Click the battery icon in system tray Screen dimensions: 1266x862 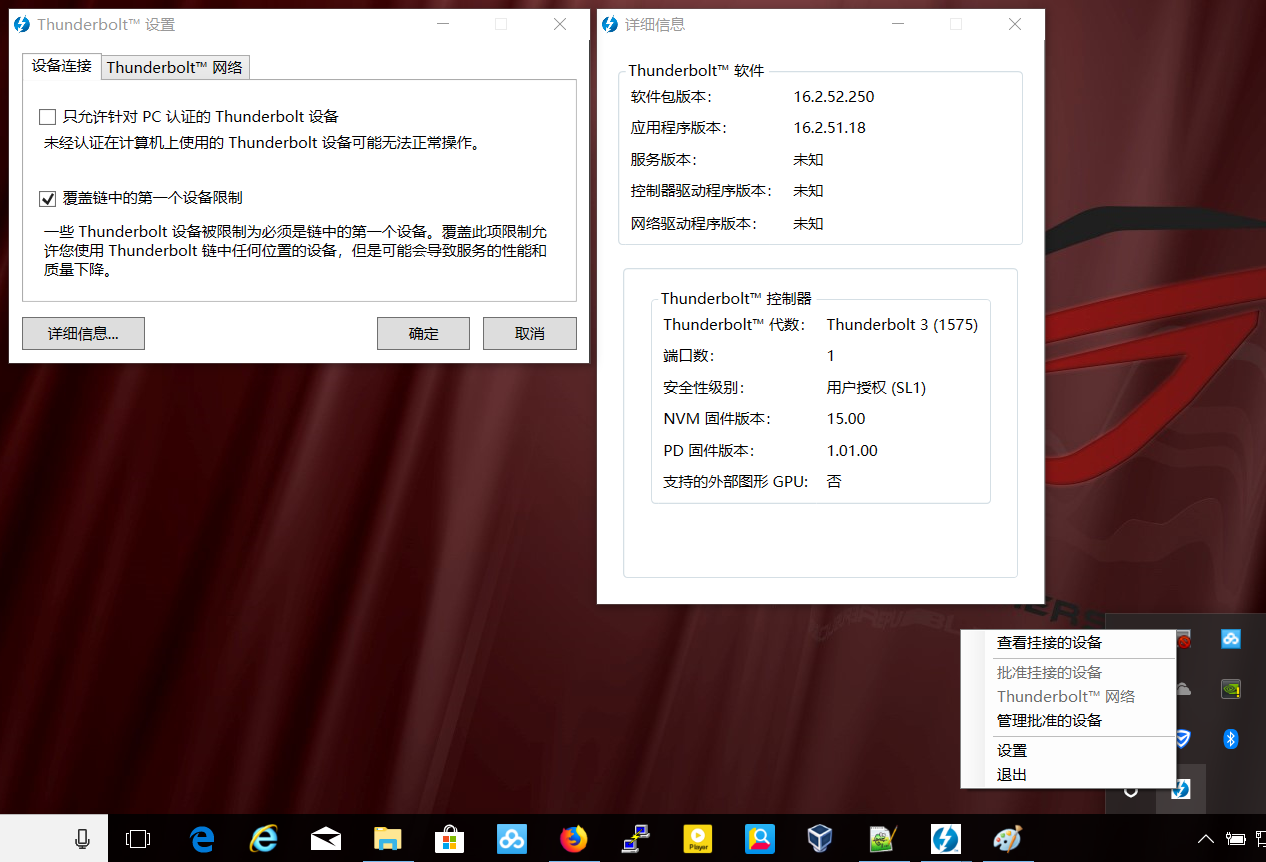[x=1237, y=839]
